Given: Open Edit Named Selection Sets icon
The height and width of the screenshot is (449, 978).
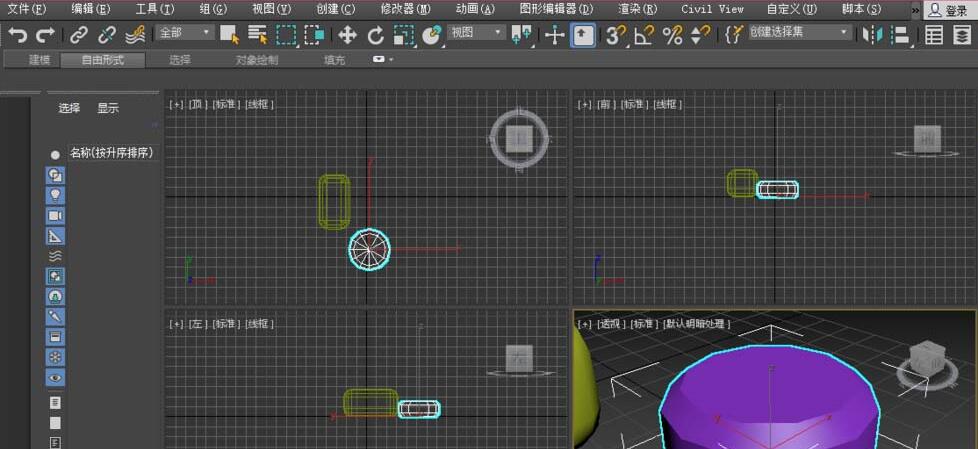Looking at the screenshot, I should [x=735, y=34].
